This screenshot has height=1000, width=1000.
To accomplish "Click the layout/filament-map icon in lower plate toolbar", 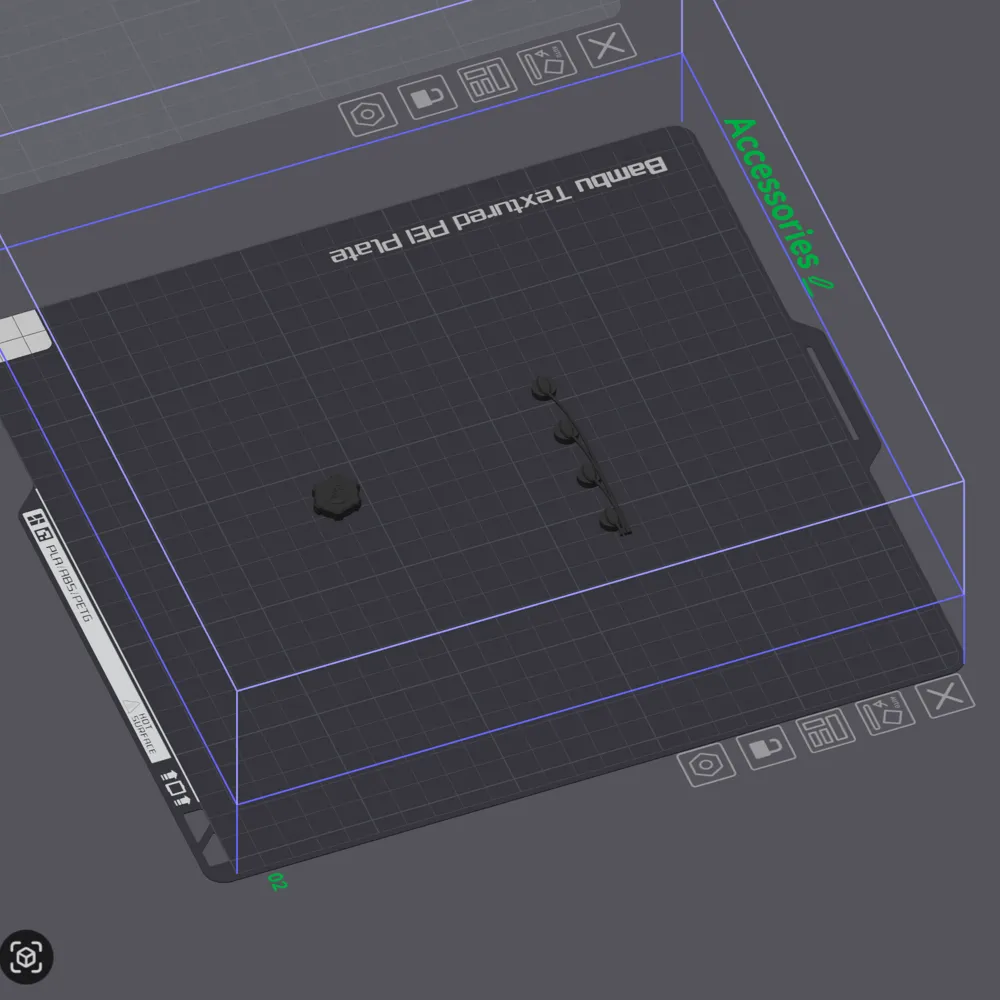I will (826, 730).
